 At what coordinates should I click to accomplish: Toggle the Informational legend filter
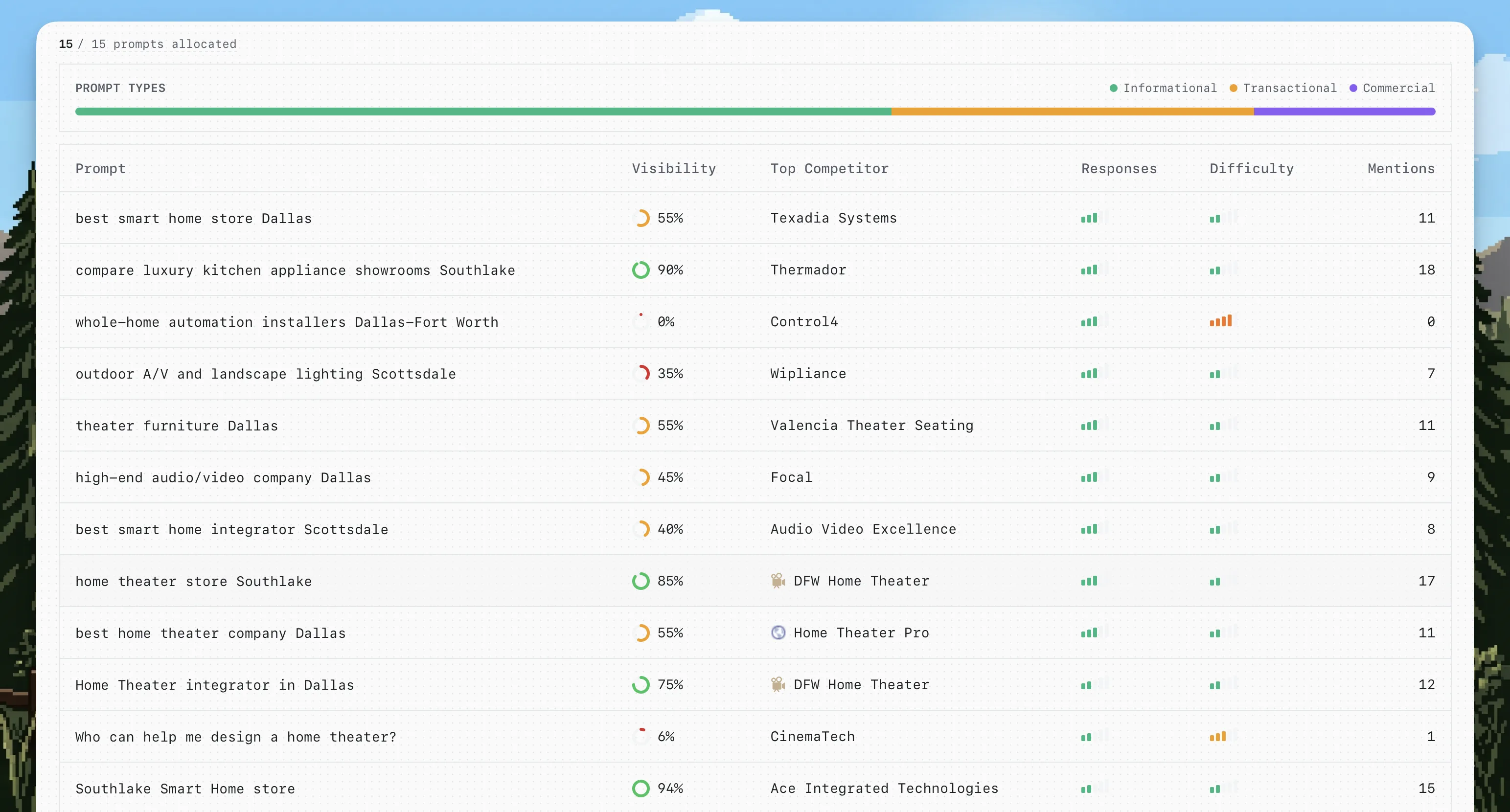point(1163,88)
